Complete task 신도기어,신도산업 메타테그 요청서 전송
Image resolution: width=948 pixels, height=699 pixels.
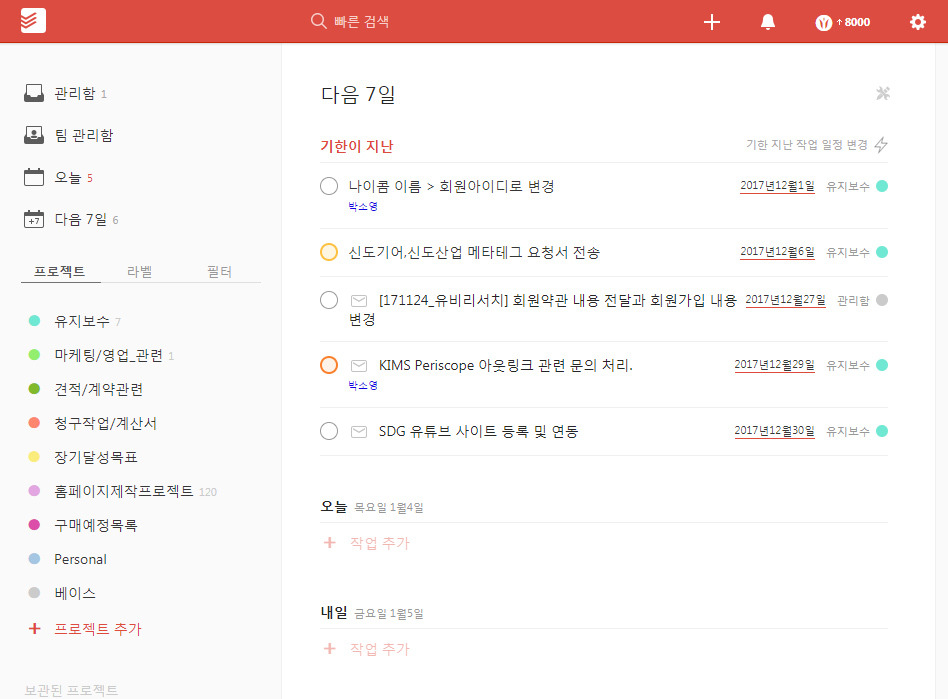tap(329, 252)
